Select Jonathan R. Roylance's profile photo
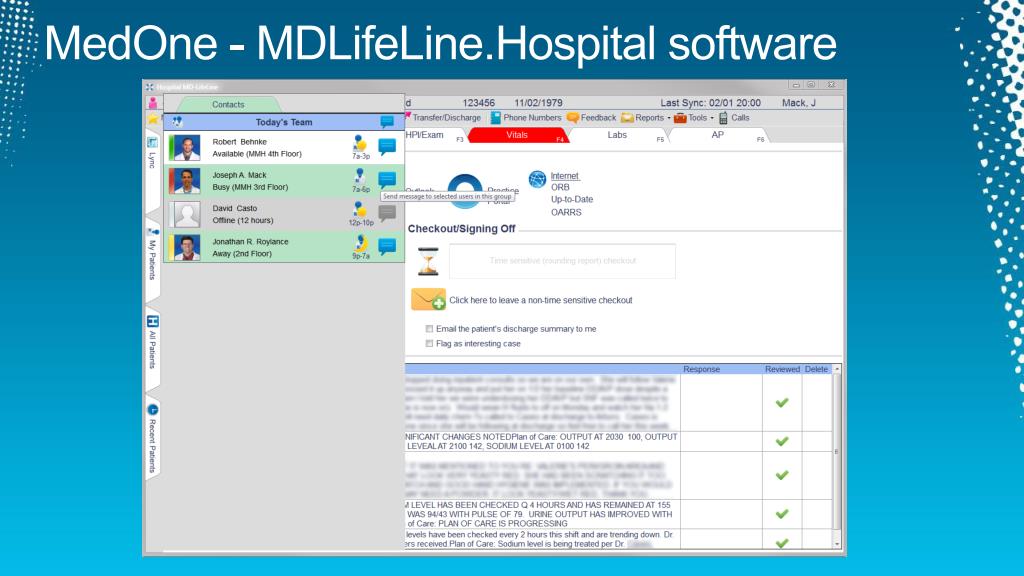Image resolution: width=1024 pixels, height=576 pixels. (x=187, y=248)
